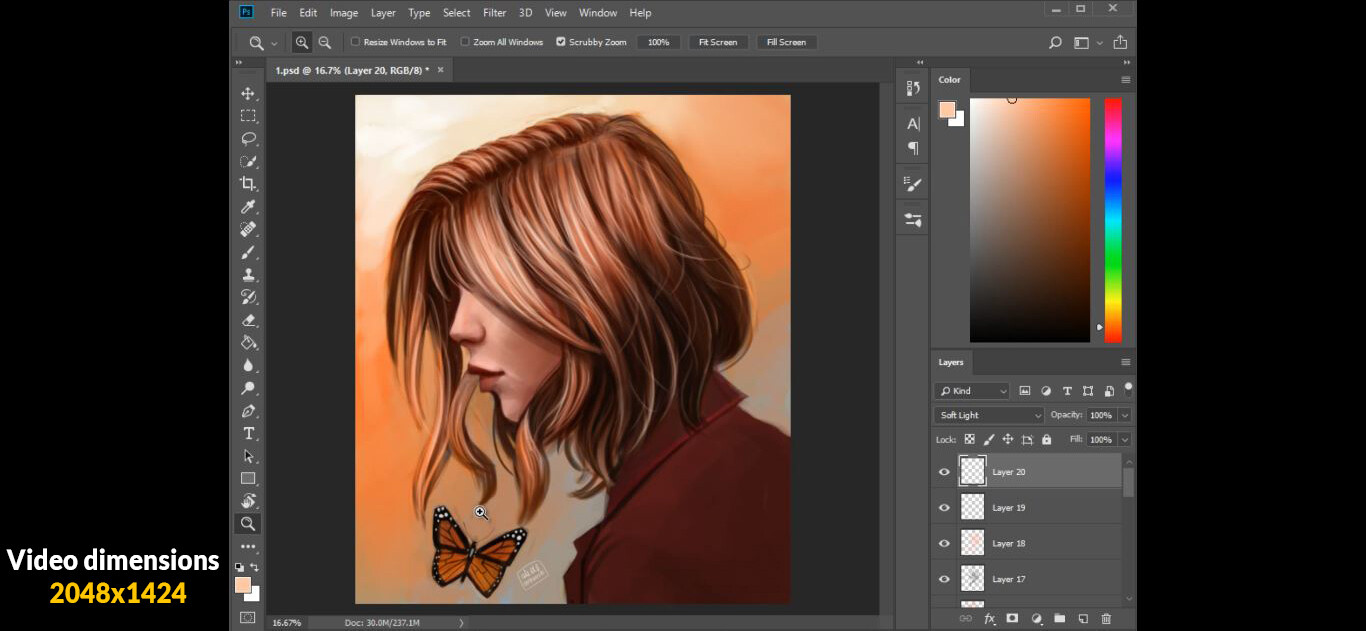Delete the current layer using the trash icon
This screenshot has width=1366, height=631.
click(1106, 619)
